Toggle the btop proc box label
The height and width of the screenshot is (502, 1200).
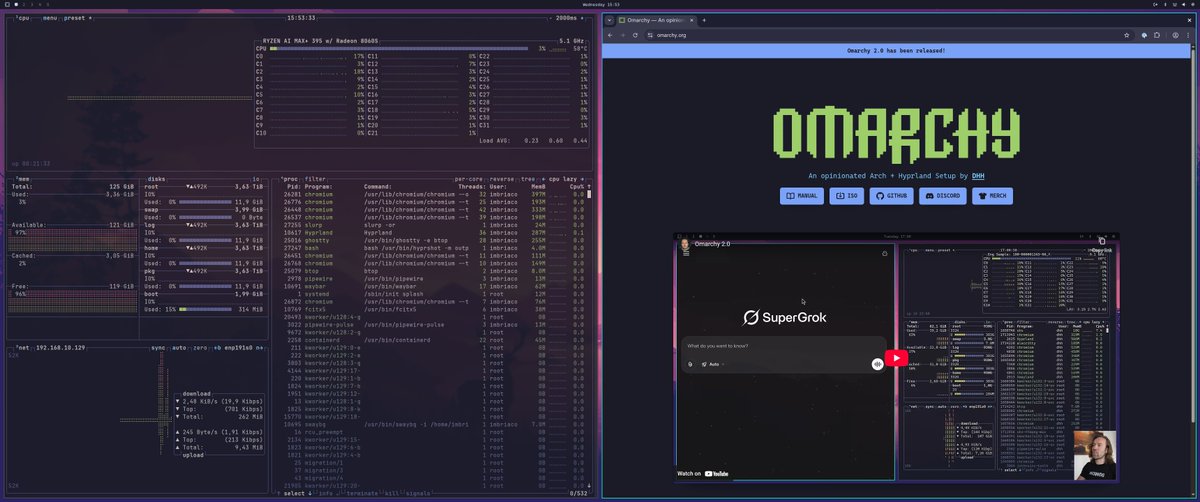(x=291, y=178)
